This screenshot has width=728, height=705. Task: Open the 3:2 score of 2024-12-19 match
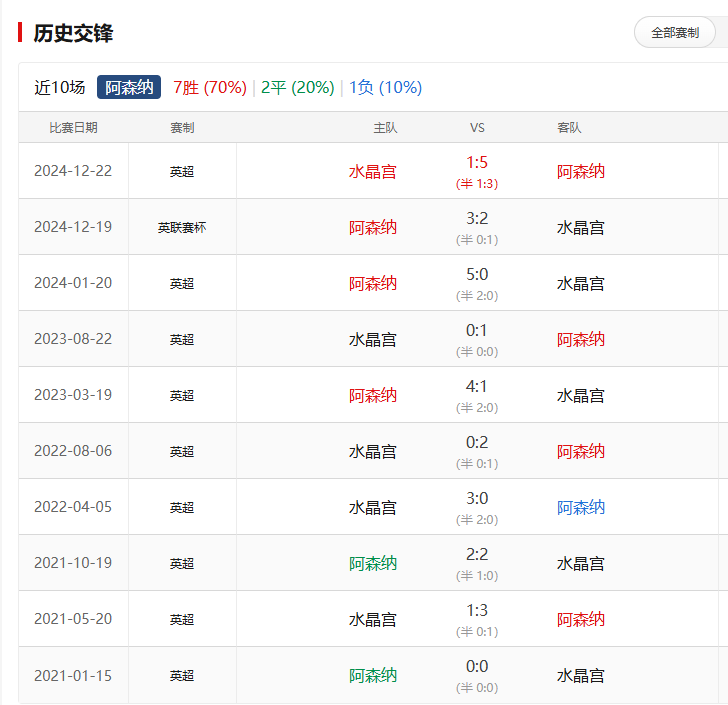(x=477, y=218)
